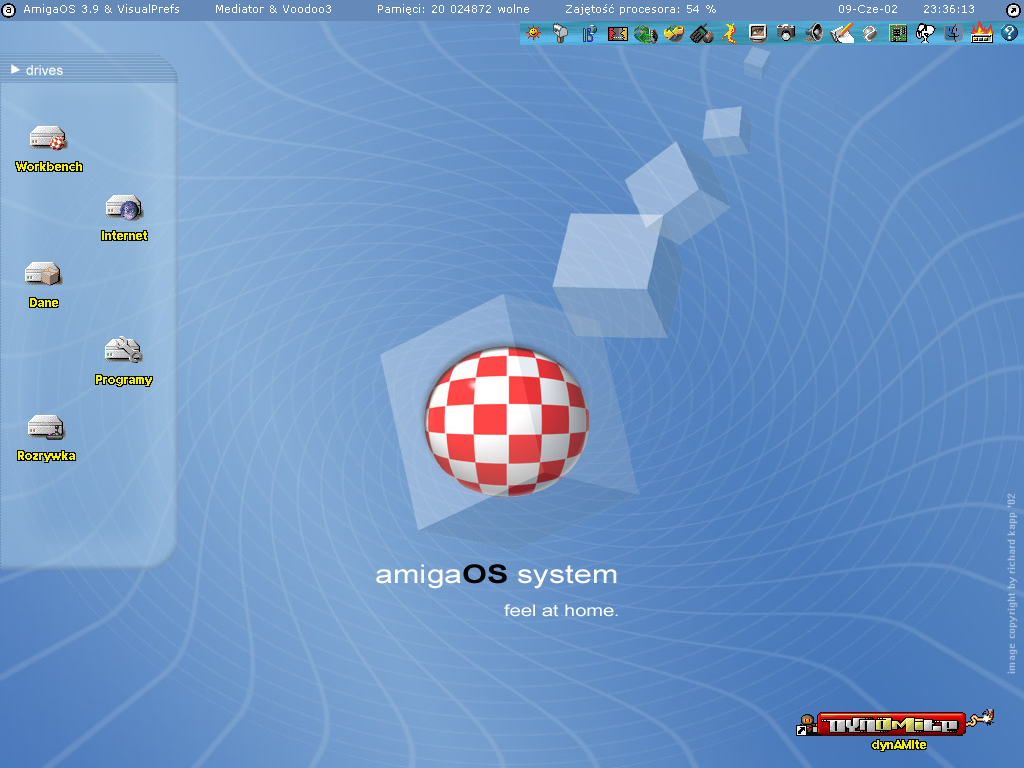Launch the blue Mac face icon
Screen dimensions: 1024x768
953,33
